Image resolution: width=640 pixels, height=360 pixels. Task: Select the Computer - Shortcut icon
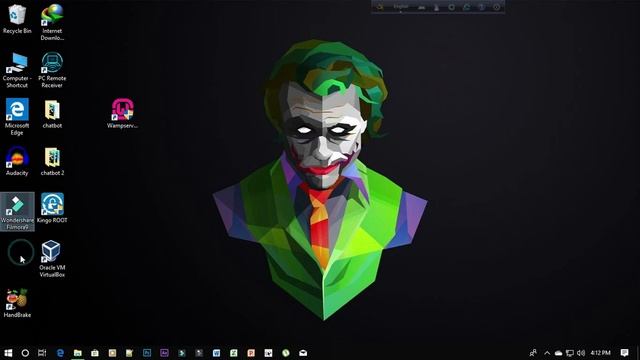17,70
